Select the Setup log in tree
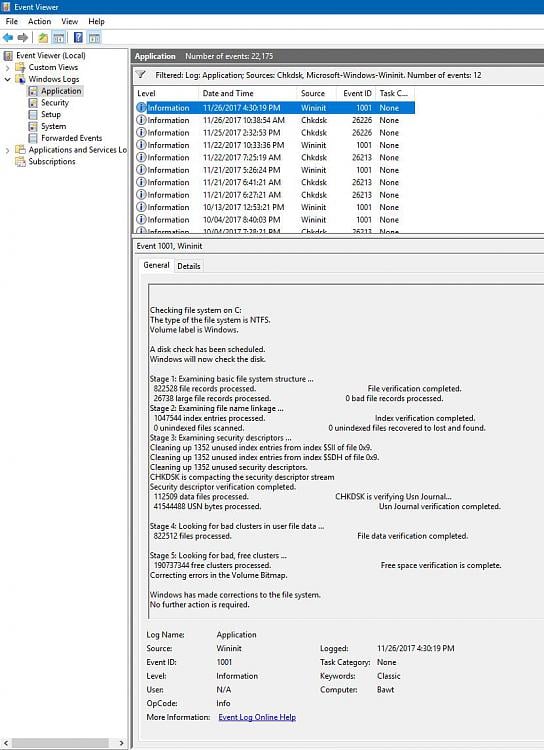This screenshot has width=544, height=750. coord(51,115)
